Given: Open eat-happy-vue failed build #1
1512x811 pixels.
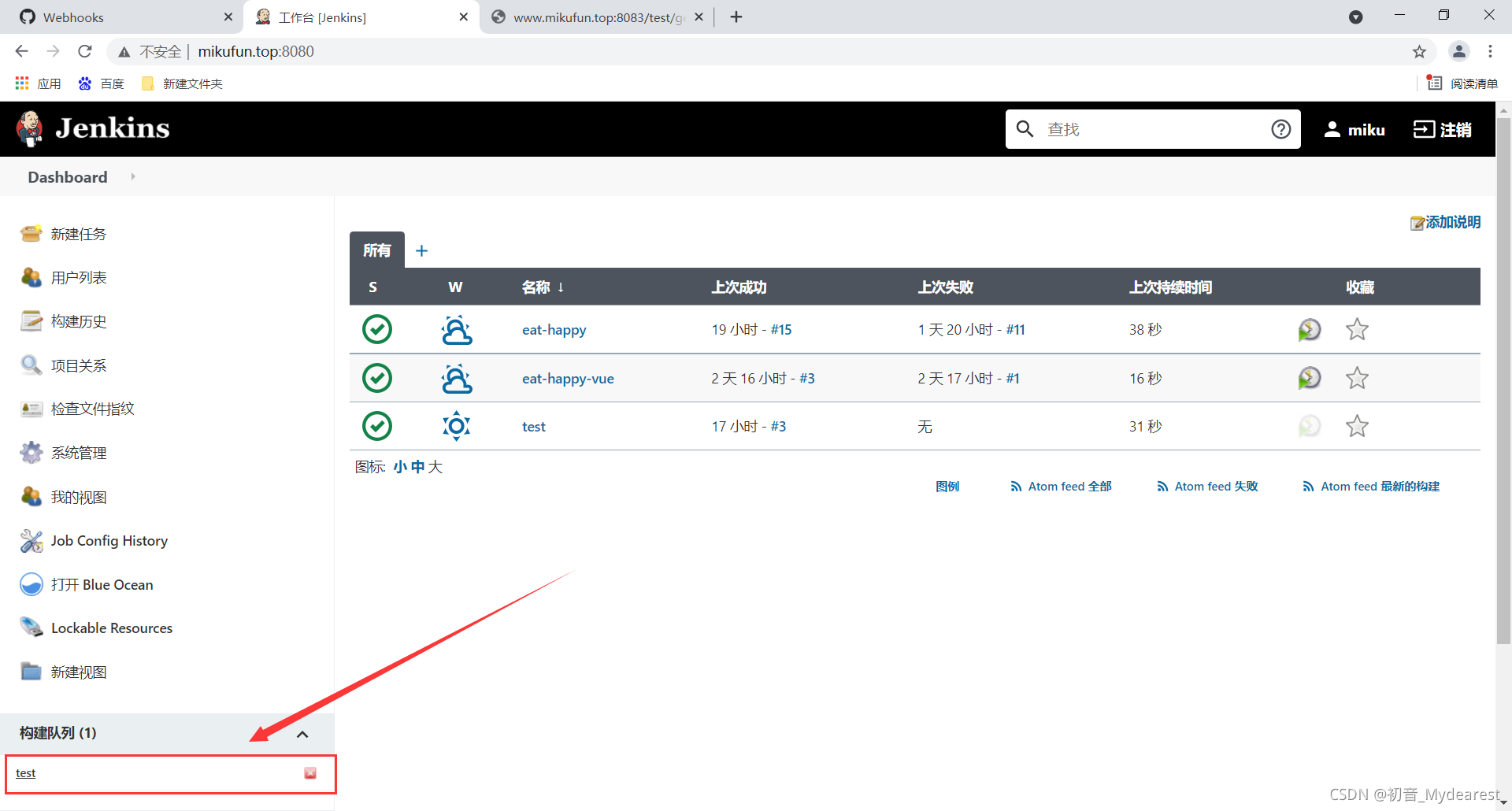Looking at the screenshot, I should pyautogui.click(x=1013, y=379).
